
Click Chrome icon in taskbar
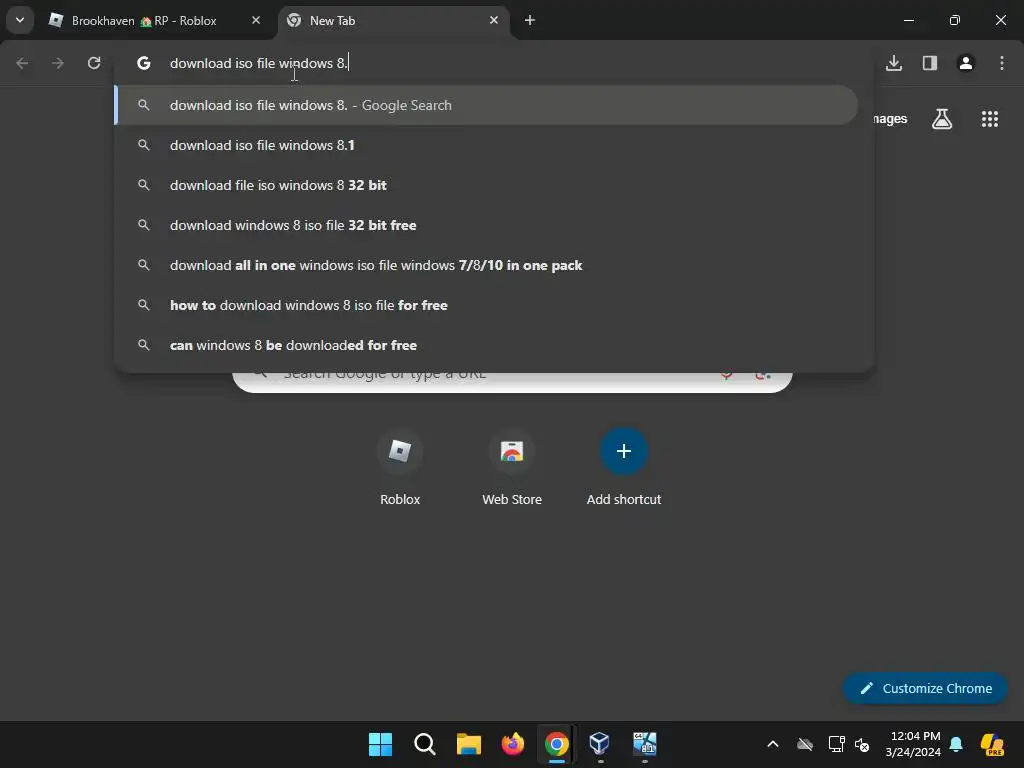point(556,744)
